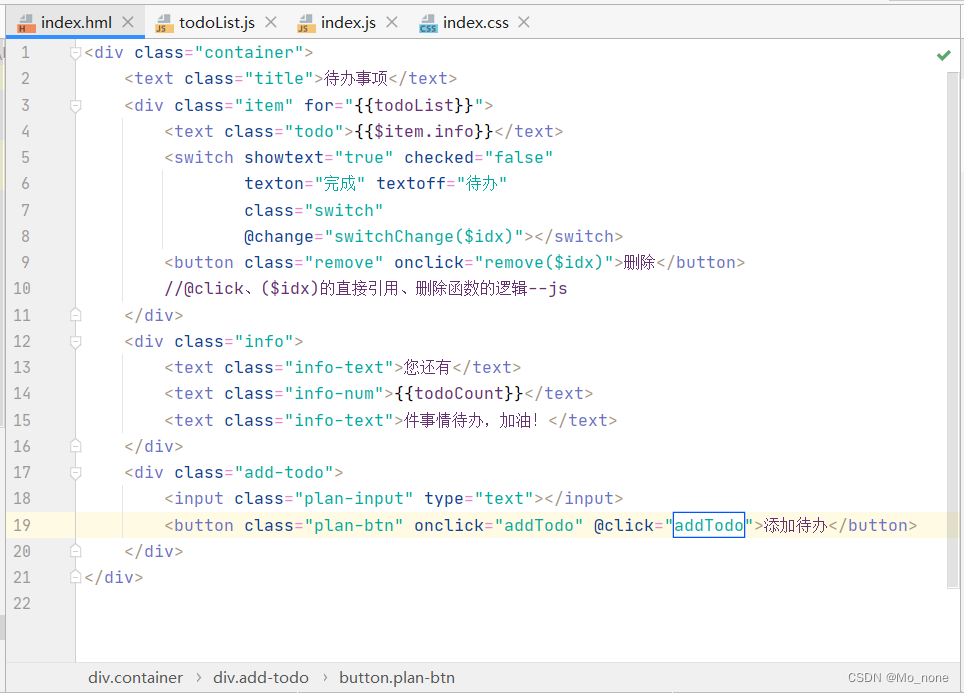This screenshot has width=964, height=693.
Task: Click fold end marker at line 21
Action: [76, 577]
